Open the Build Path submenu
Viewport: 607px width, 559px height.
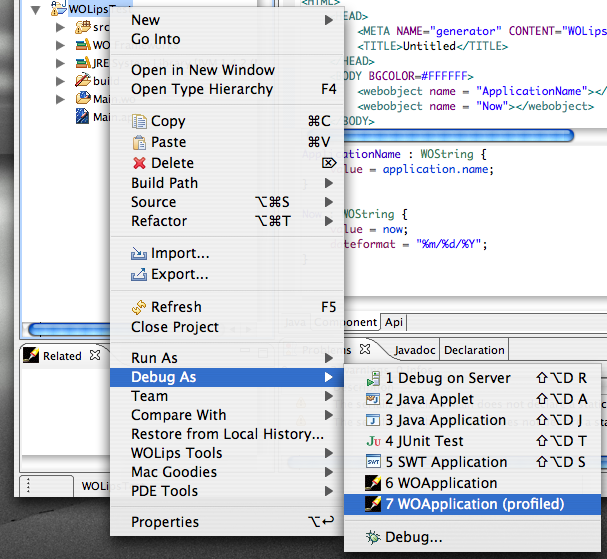[227, 183]
